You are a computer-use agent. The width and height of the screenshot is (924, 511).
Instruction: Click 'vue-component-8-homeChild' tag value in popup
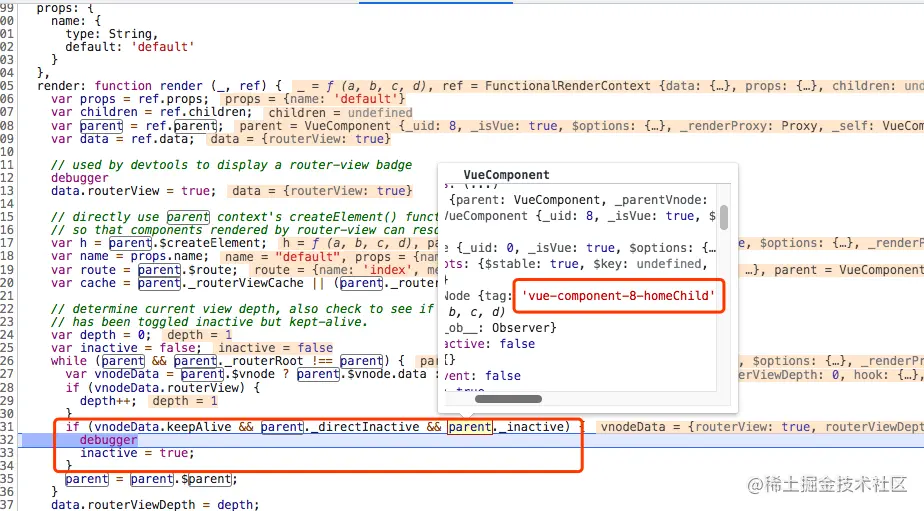pos(618,296)
